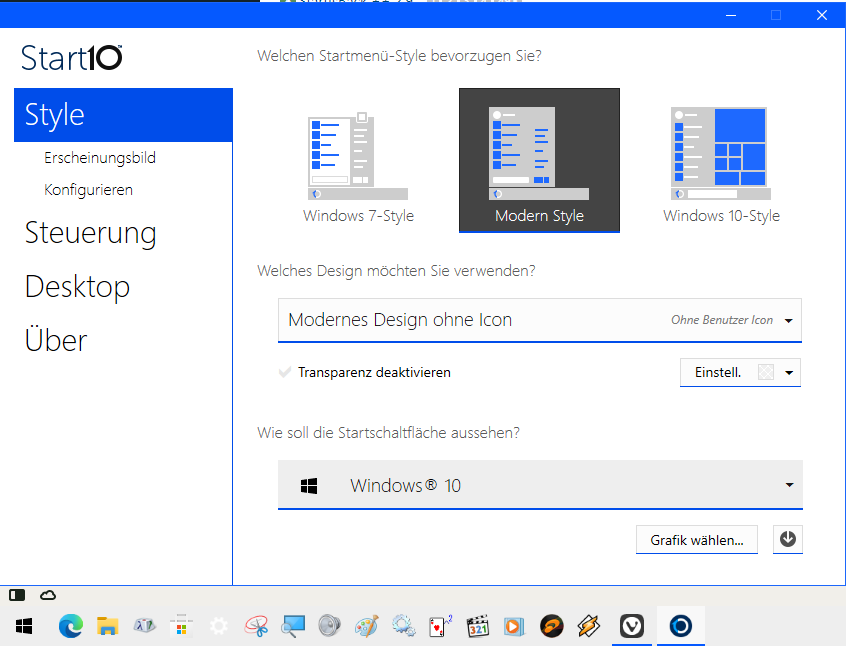Click the sidebar panel icon above the taskbar
846x646 pixels.
tap(17, 595)
